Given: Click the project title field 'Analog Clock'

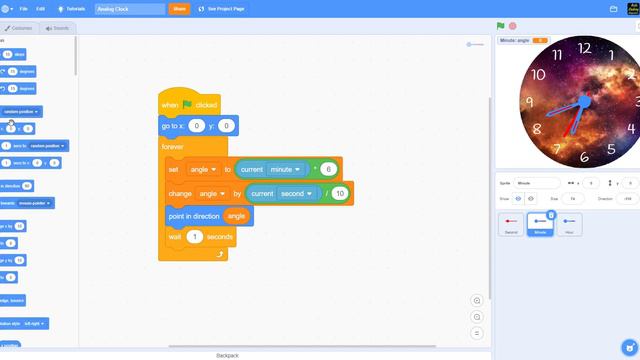Looking at the screenshot, I should click(x=130, y=9).
